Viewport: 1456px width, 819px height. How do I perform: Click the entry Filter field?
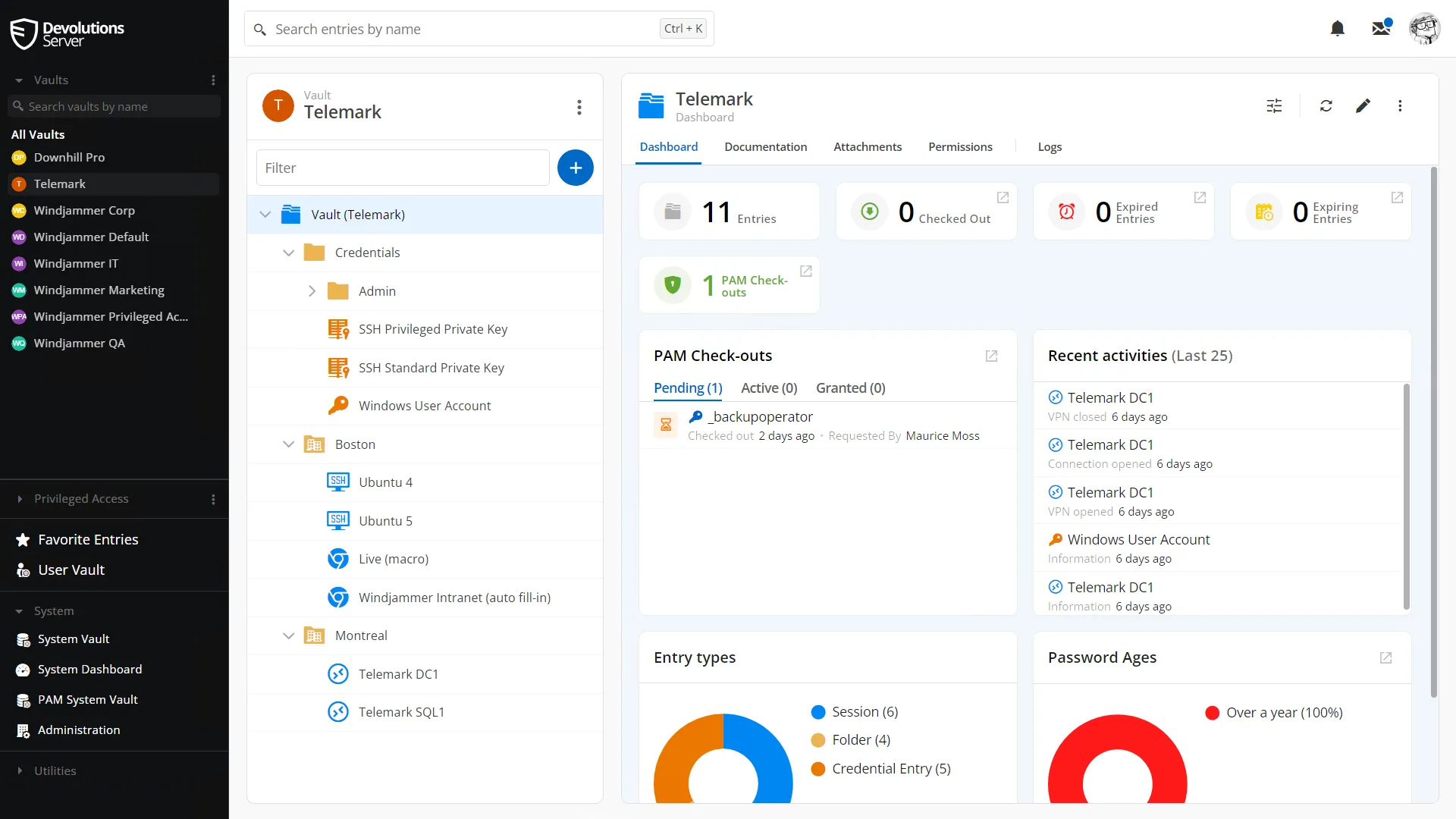[x=403, y=168]
